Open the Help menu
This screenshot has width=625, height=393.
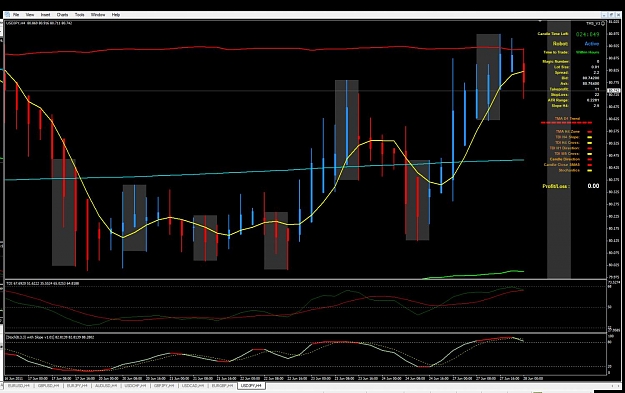(x=116, y=15)
